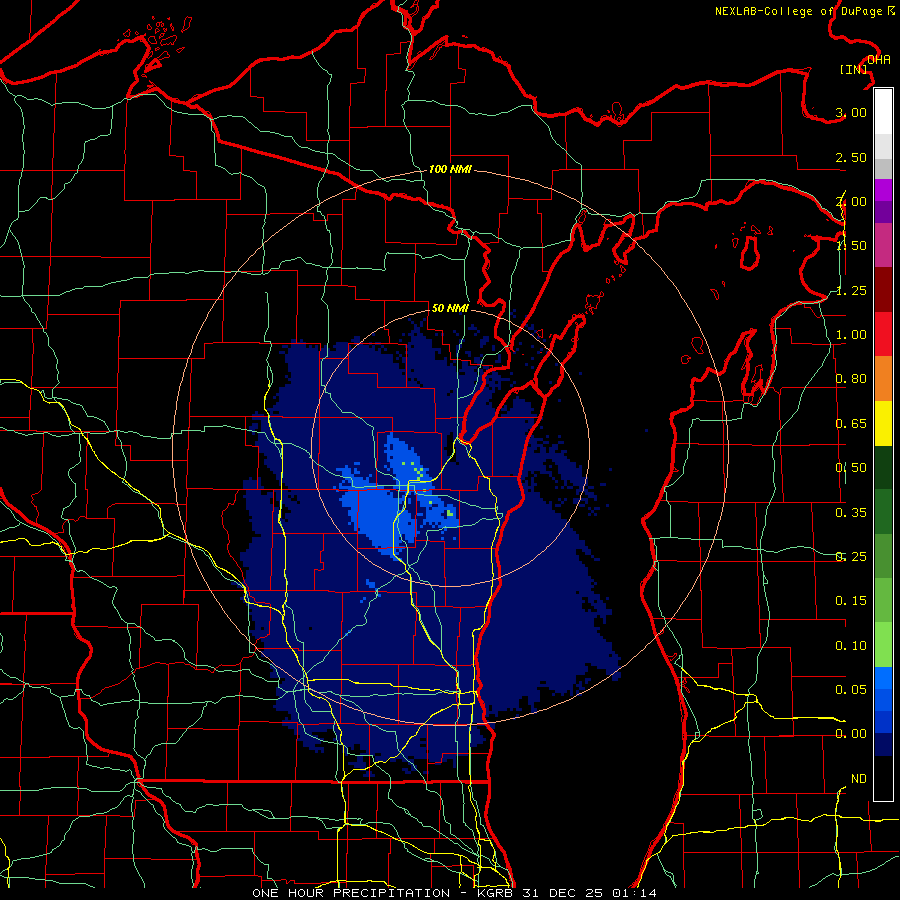This screenshot has width=900, height=900.
Task: Click the bright red legend color band
Action: coord(883,334)
